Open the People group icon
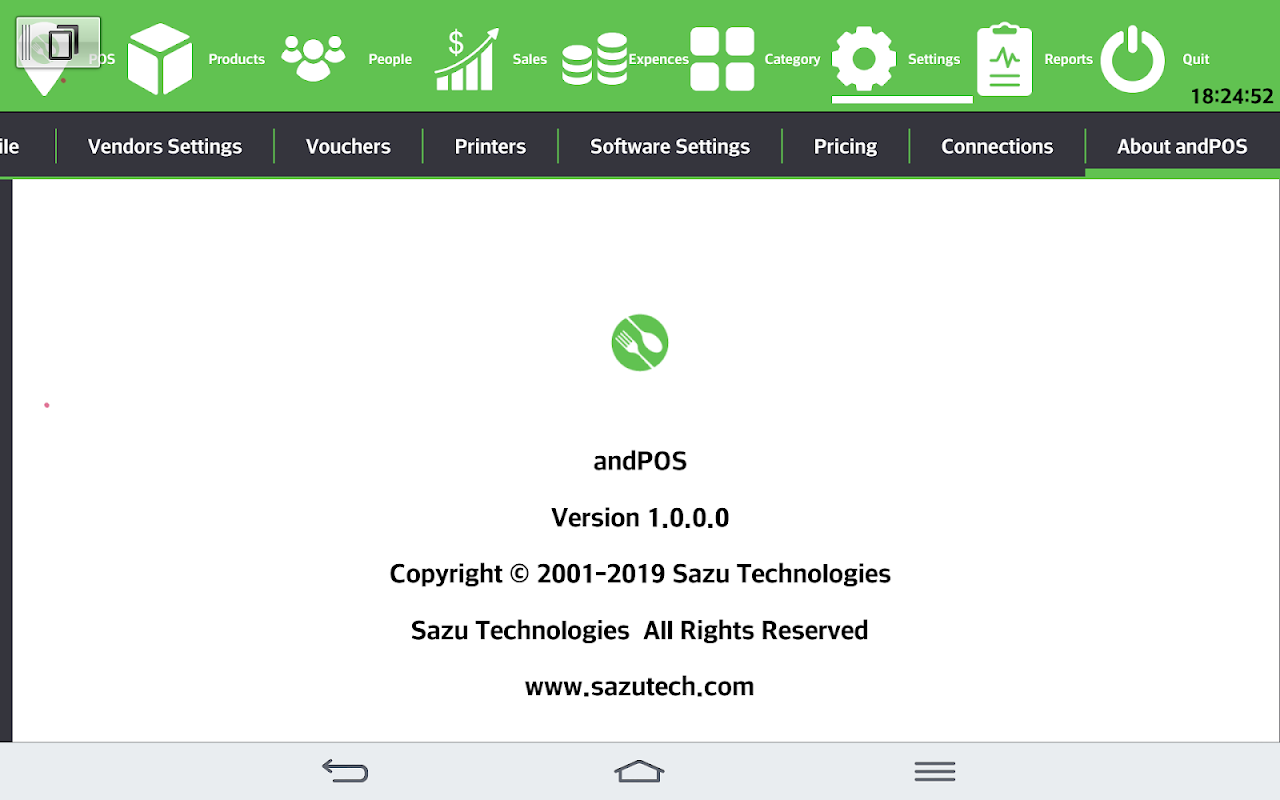This screenshot has width=1280, height=800. (x=313, y=59)
